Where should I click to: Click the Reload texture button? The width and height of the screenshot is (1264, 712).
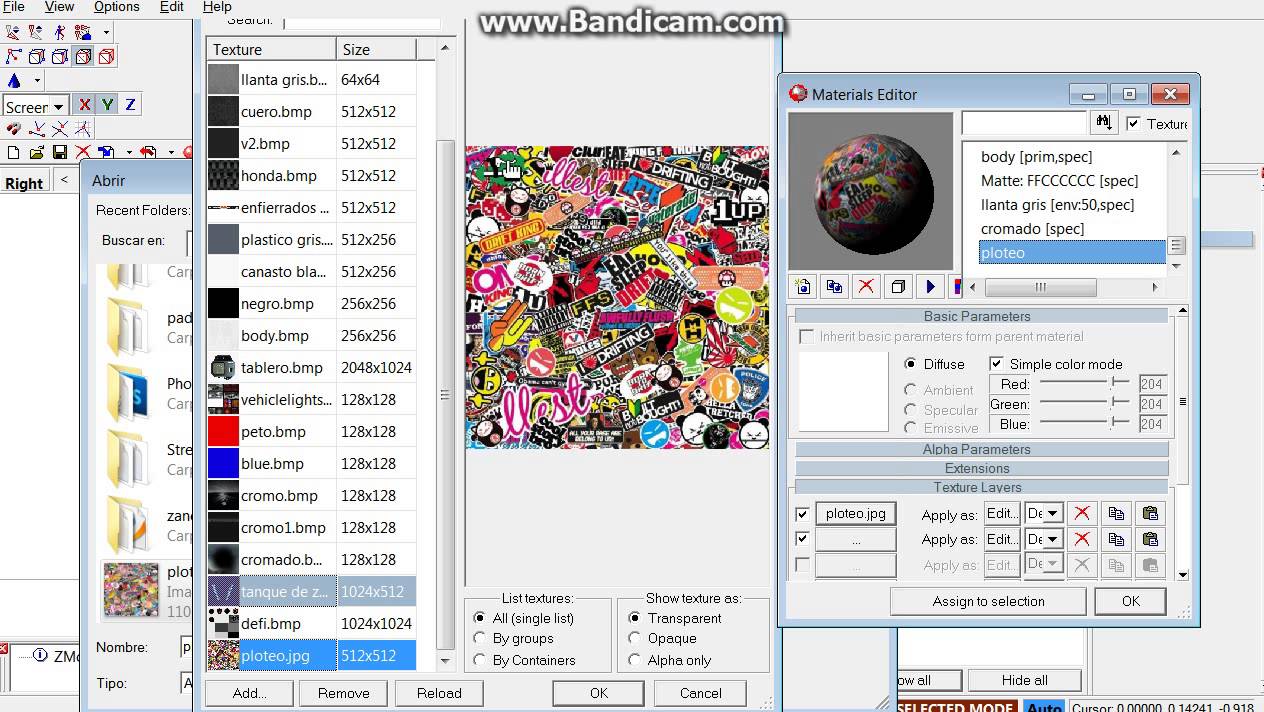pos(439,693)
